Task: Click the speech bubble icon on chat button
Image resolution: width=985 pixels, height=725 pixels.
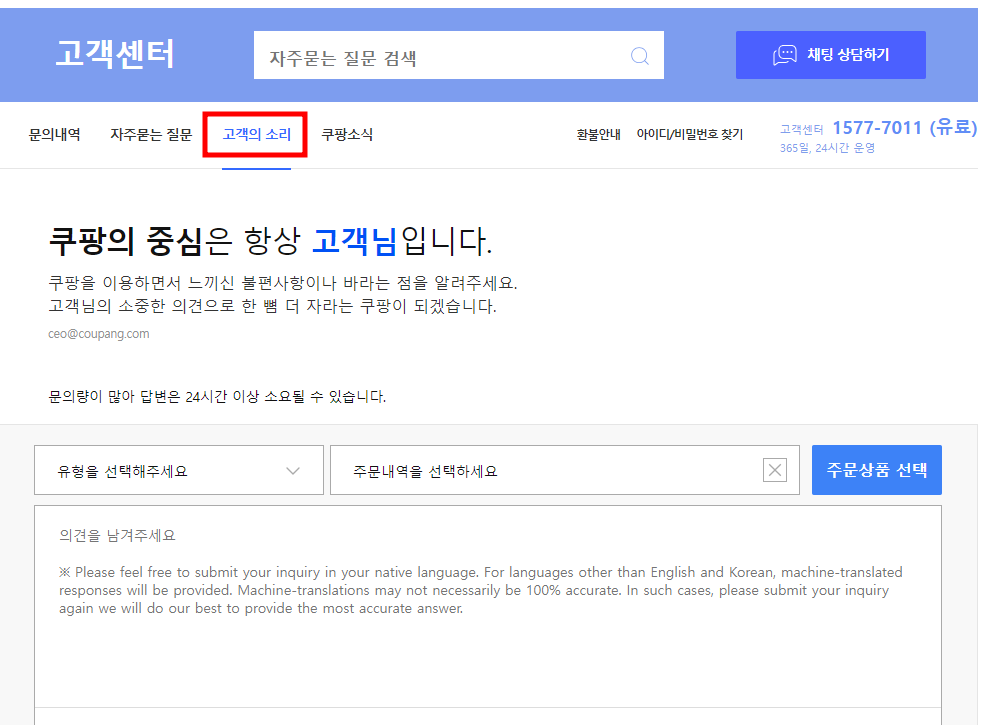Action: [784, 55]
